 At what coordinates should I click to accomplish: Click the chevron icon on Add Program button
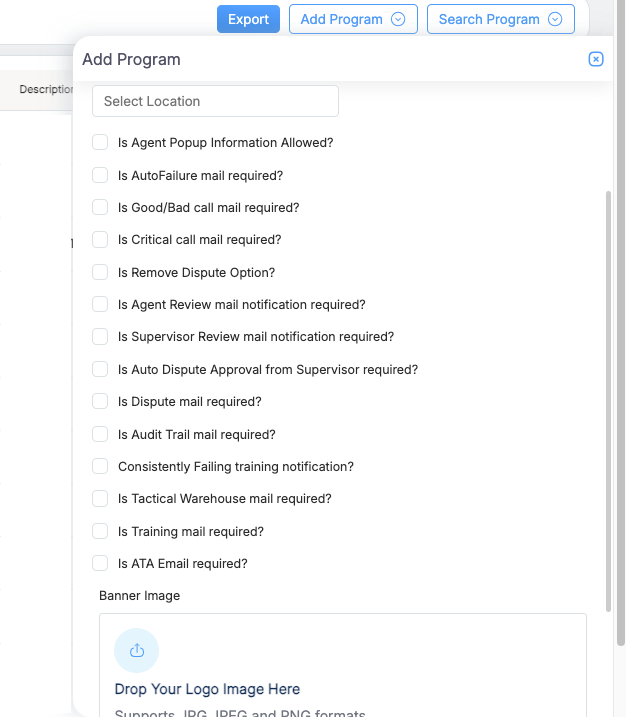point(398,19)
